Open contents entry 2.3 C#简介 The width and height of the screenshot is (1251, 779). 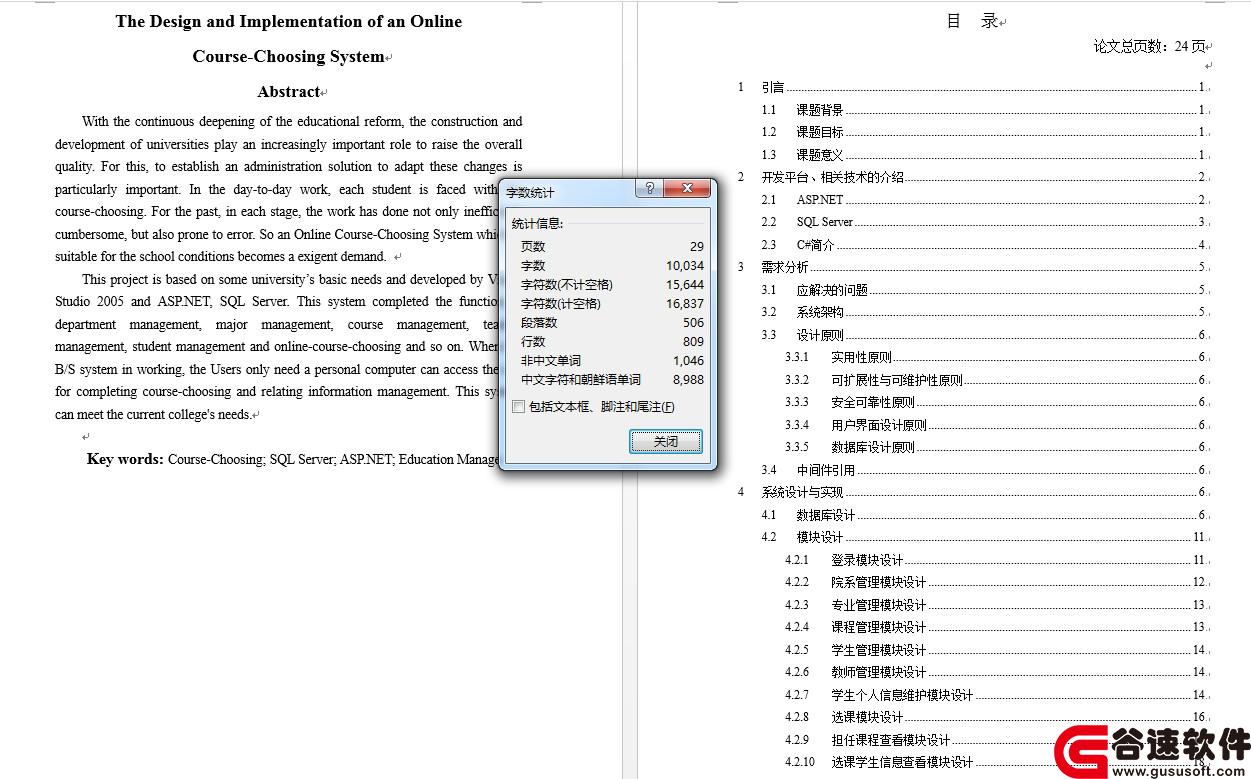coord(984,245)
